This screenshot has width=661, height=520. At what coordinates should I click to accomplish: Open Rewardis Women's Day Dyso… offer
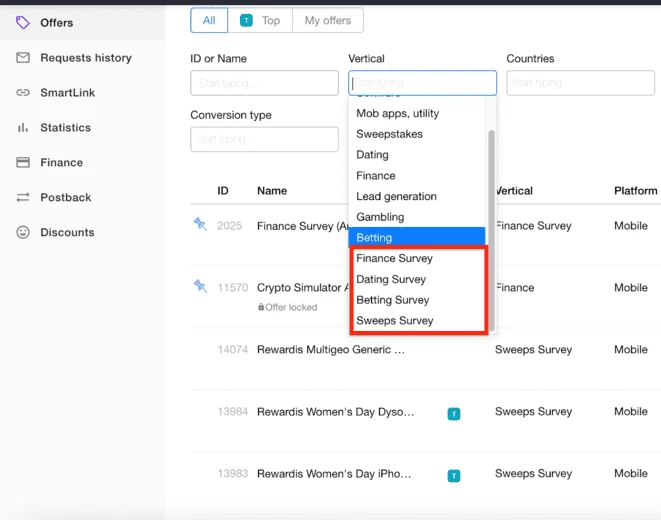pos(336,412)
